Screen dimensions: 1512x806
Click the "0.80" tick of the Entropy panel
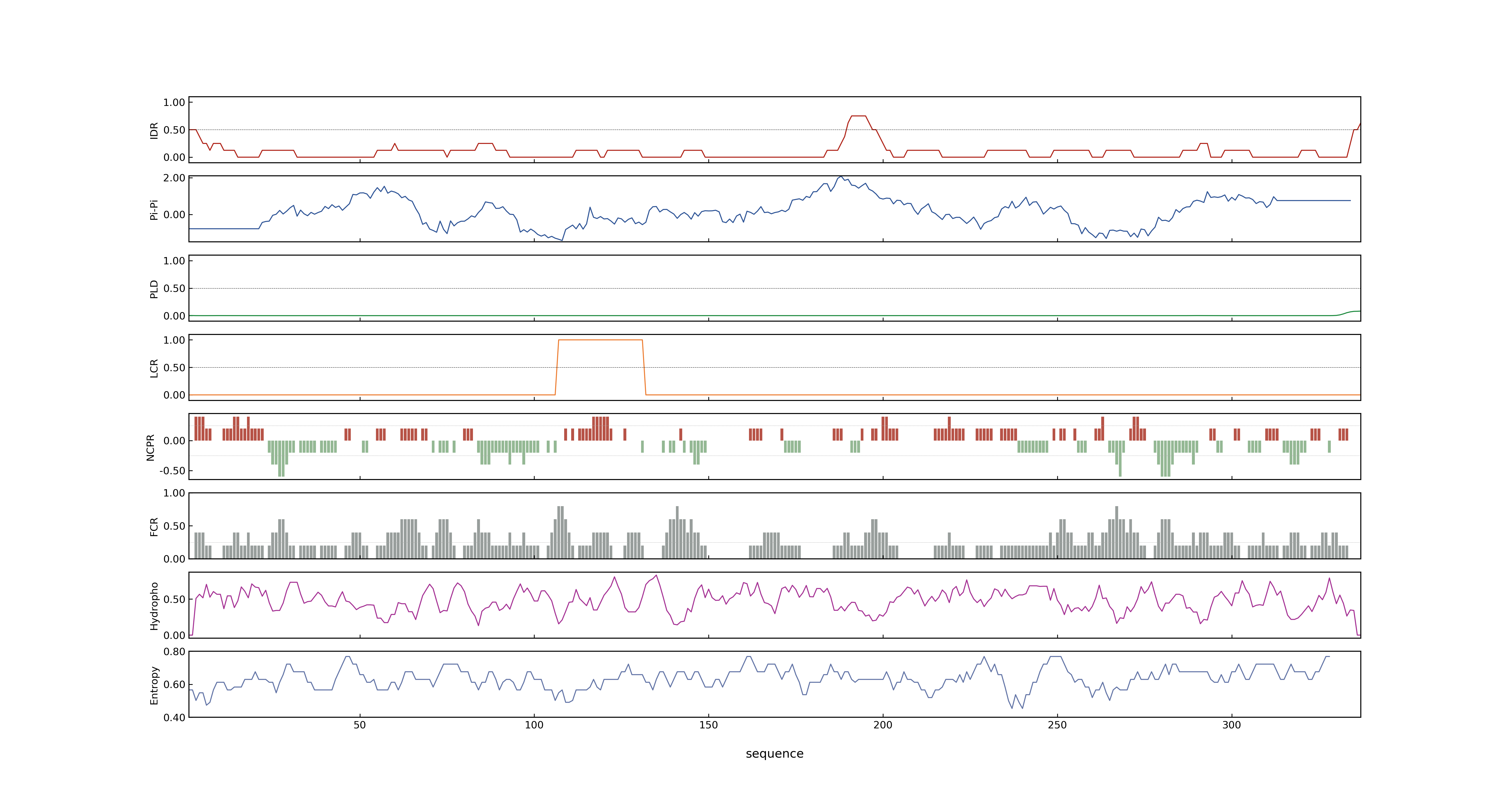pyautogui.click(x=174, y=652)
